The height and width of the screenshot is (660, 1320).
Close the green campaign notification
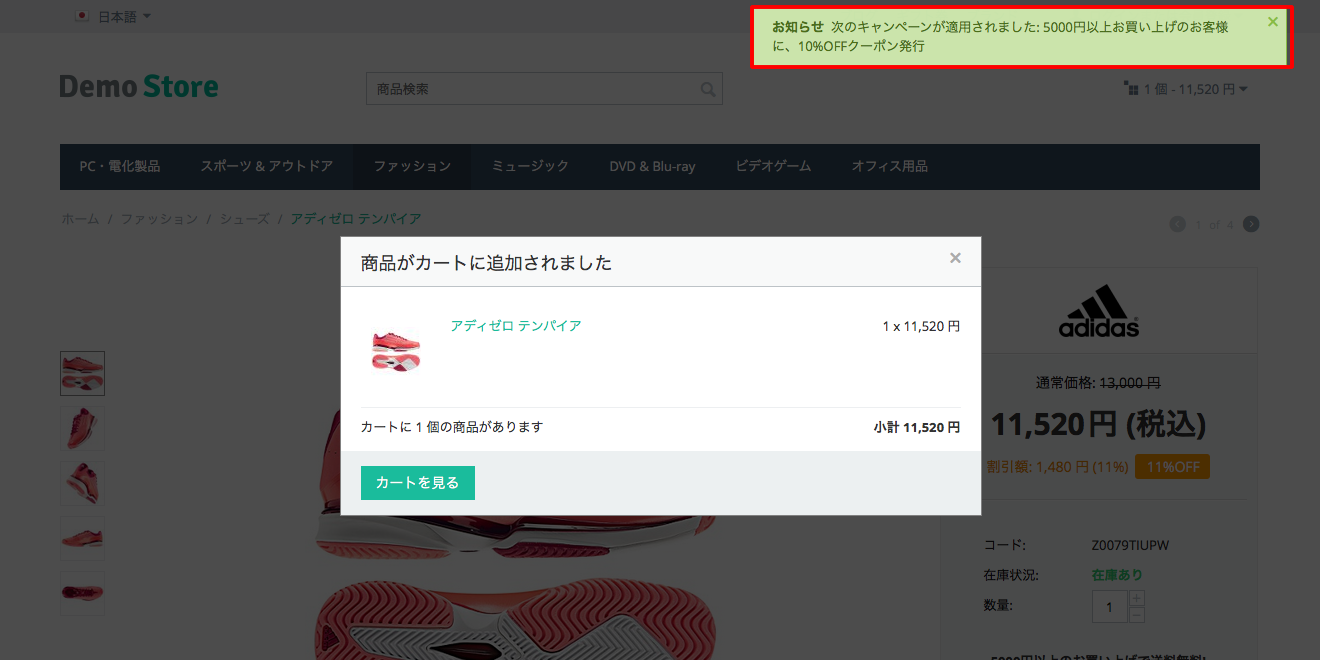1273,21
